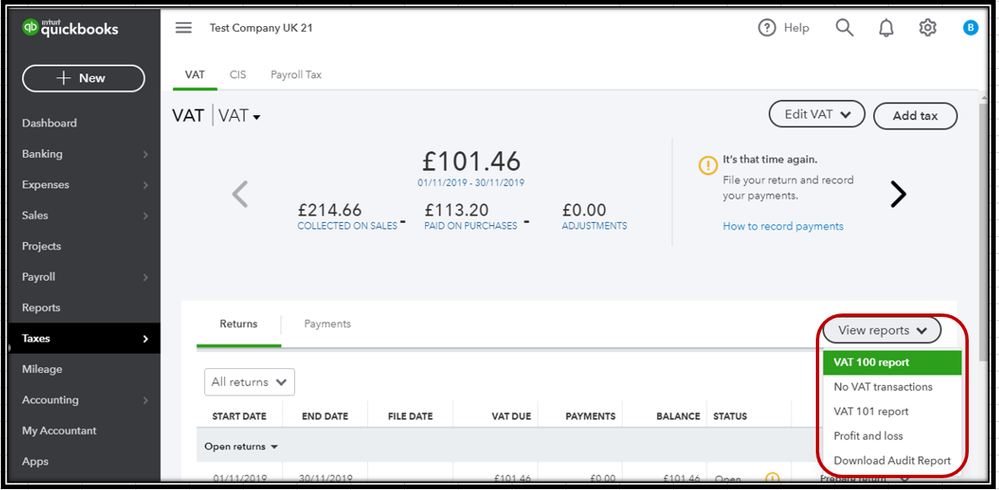Go to previous VAT period arrow

240,194
